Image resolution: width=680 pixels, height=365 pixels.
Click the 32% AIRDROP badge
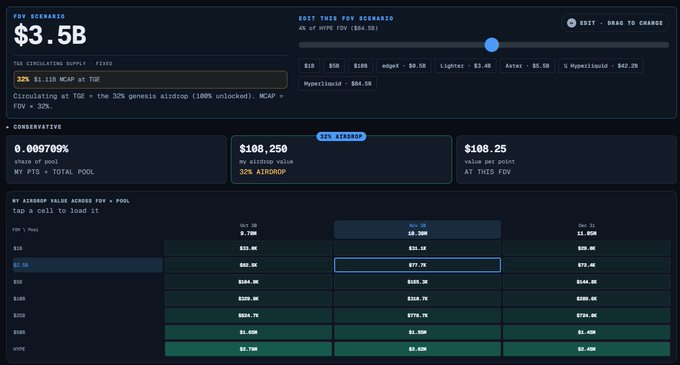(341, 137)
